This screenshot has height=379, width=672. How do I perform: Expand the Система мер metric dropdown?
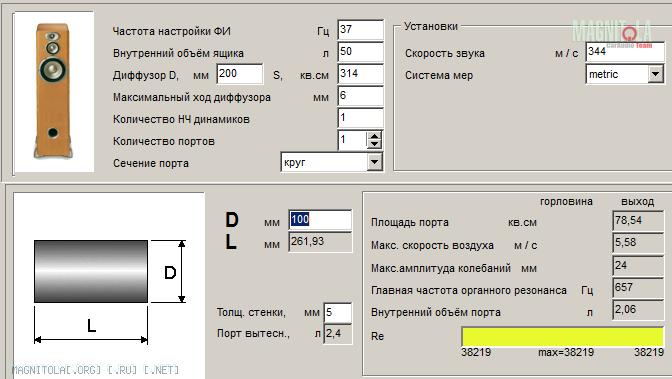656,74
